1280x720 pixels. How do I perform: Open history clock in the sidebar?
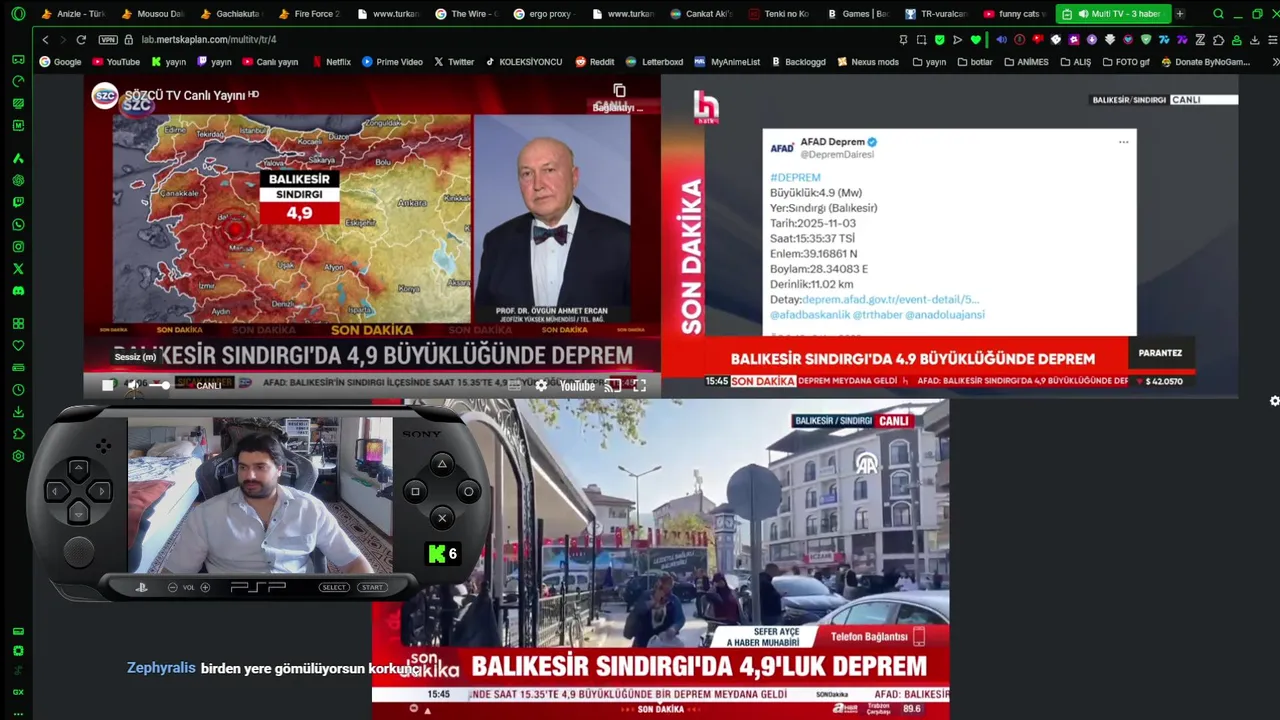coord(18,390)
